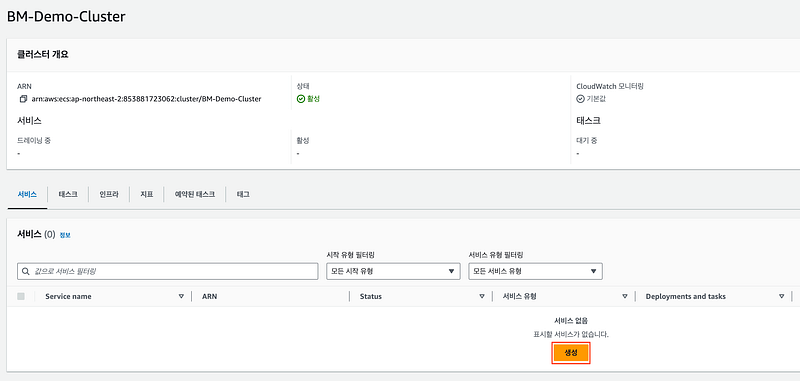Click the cluster ARN value text
The height and width of the screenshot is (381, 800).
[x=146, y=99]
